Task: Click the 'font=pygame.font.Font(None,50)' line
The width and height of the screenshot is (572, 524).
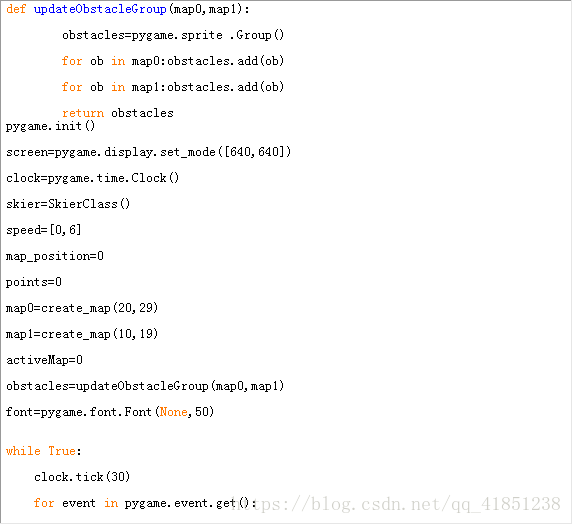Action: 110,412
